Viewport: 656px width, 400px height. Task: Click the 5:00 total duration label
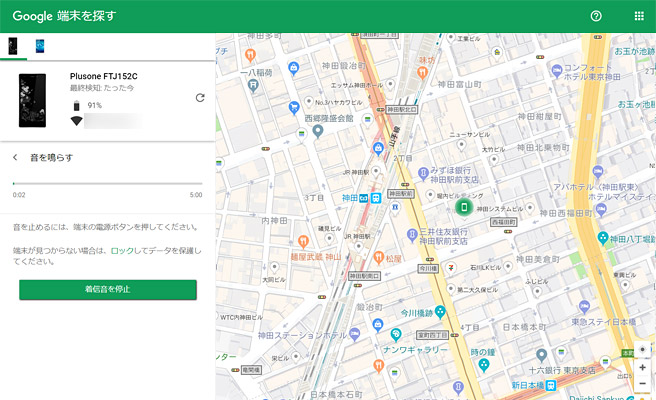pyautogui.click(x=196, y=195)
